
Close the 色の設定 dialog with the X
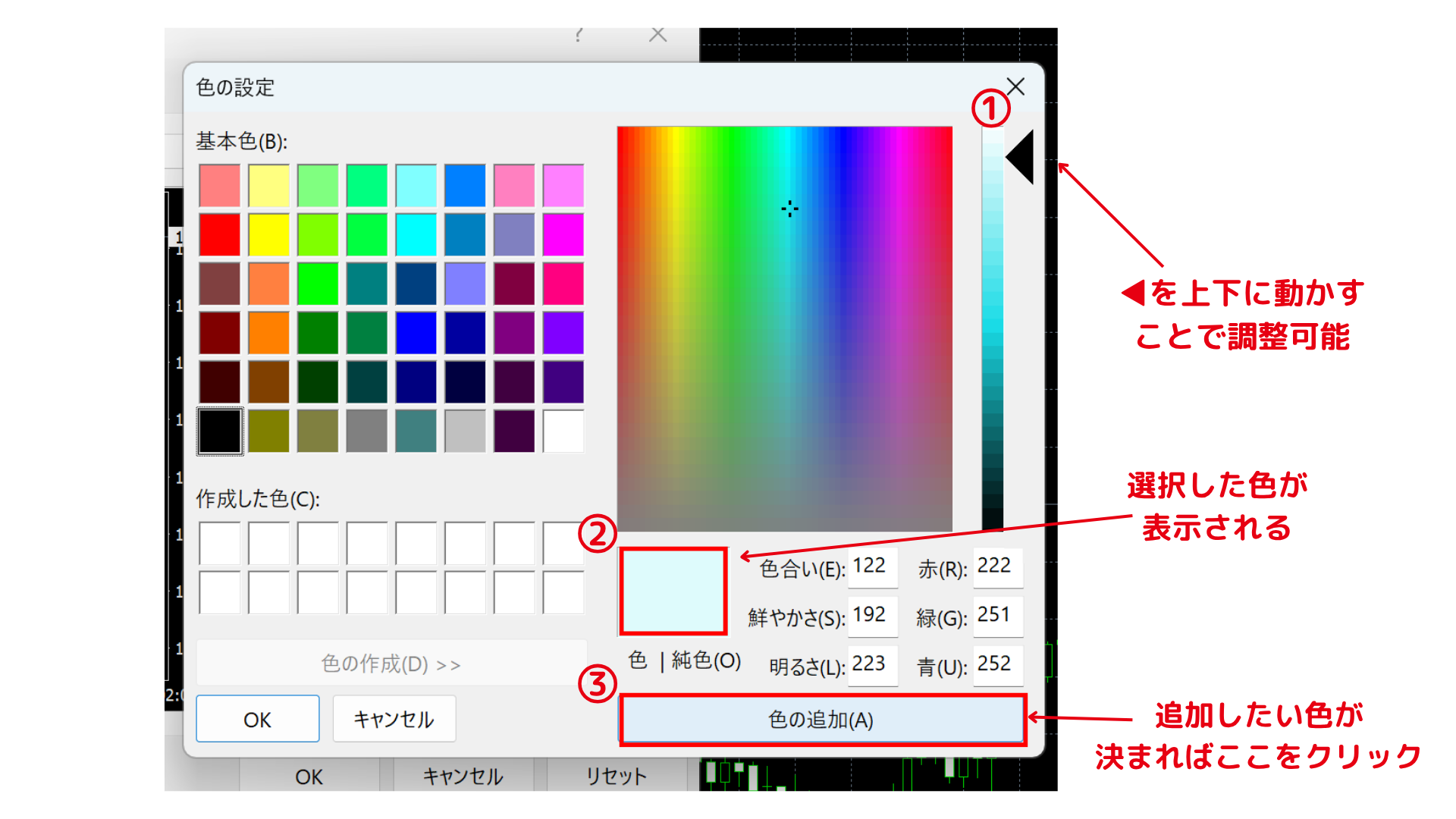click(x=1015, y=86)
